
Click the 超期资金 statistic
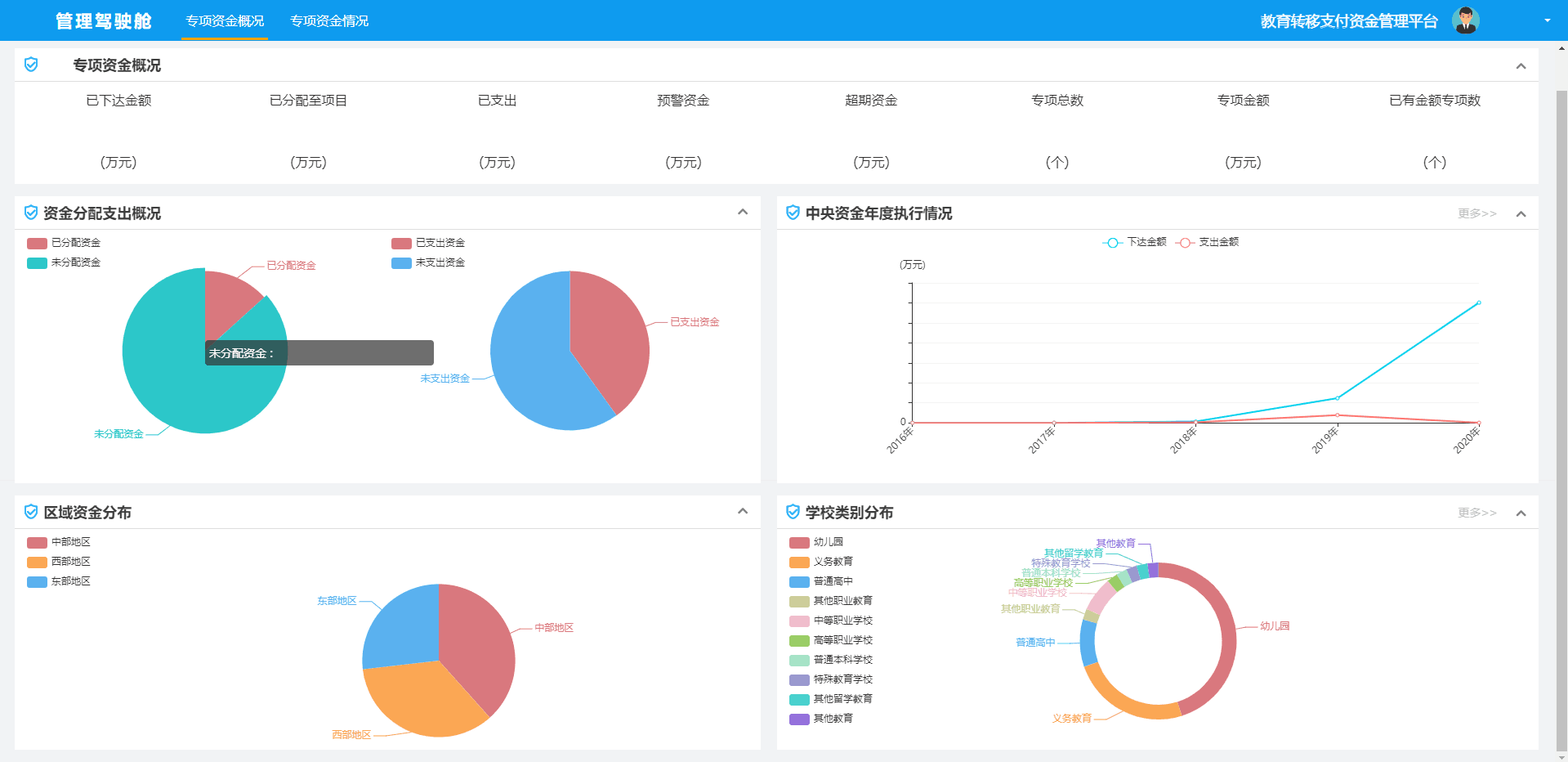click(x=871, y=131)
